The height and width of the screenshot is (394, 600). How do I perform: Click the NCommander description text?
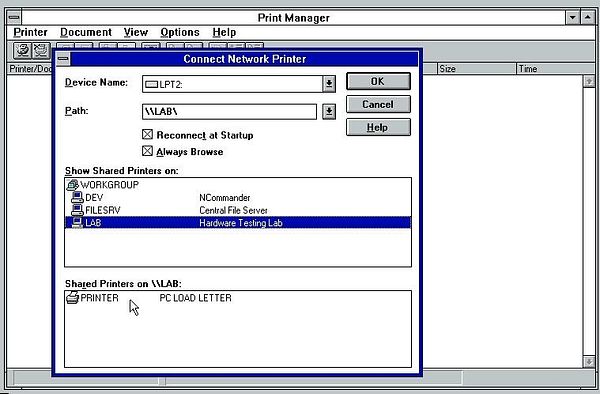coord(225,198)
